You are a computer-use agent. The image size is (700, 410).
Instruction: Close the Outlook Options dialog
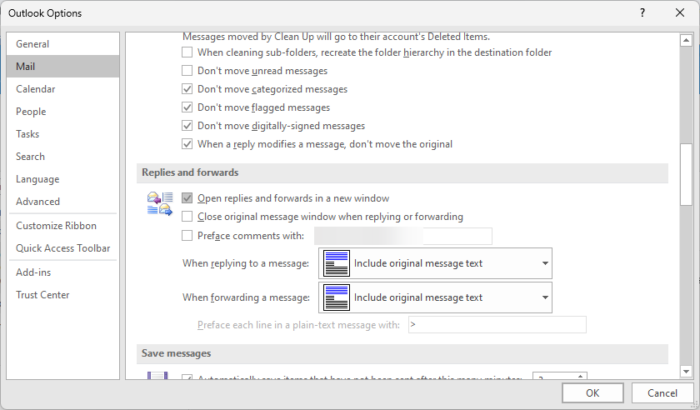point(679,13)
